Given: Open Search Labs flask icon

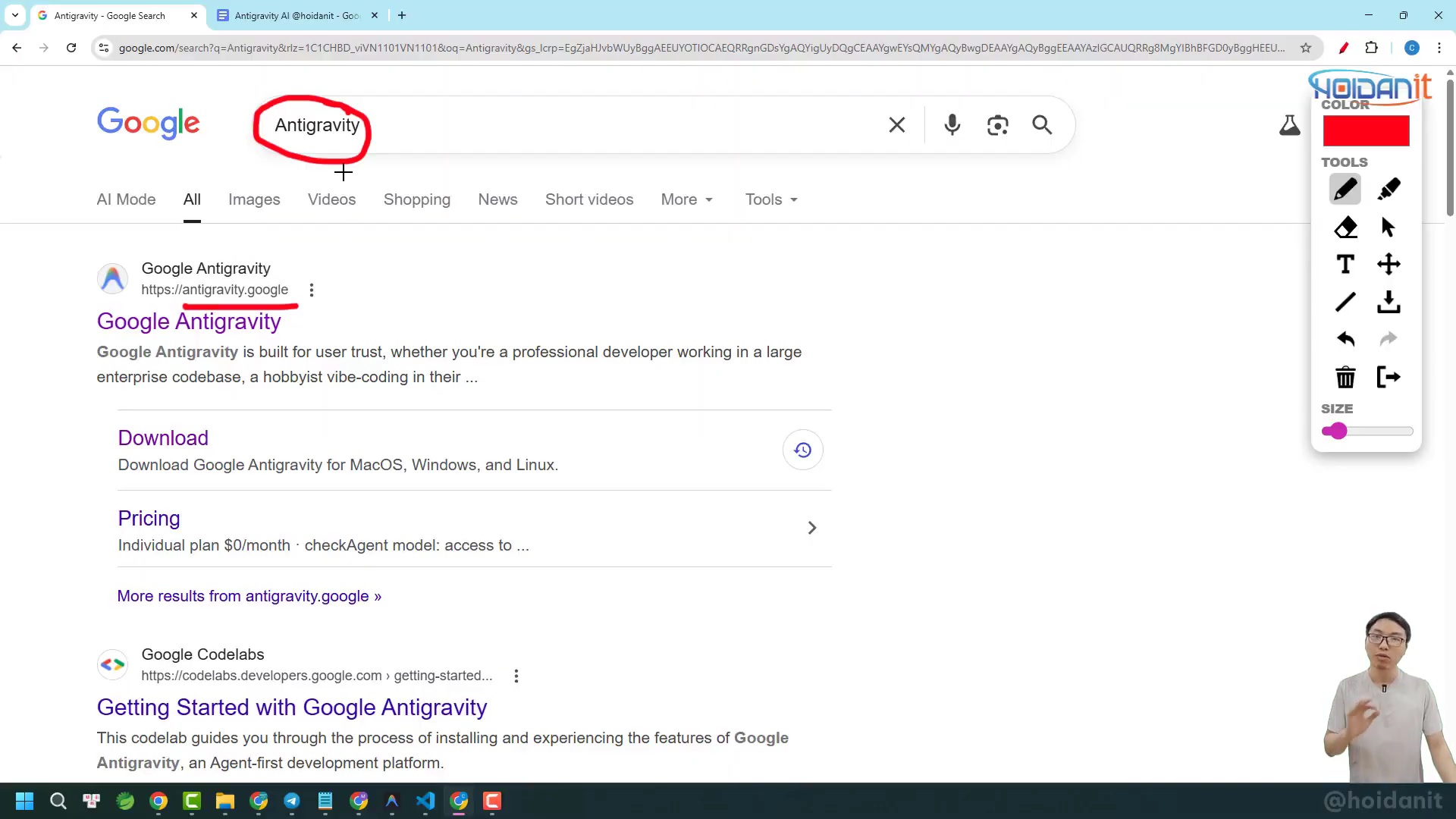Looking at the screenshot, I should tap(1289, 125).
